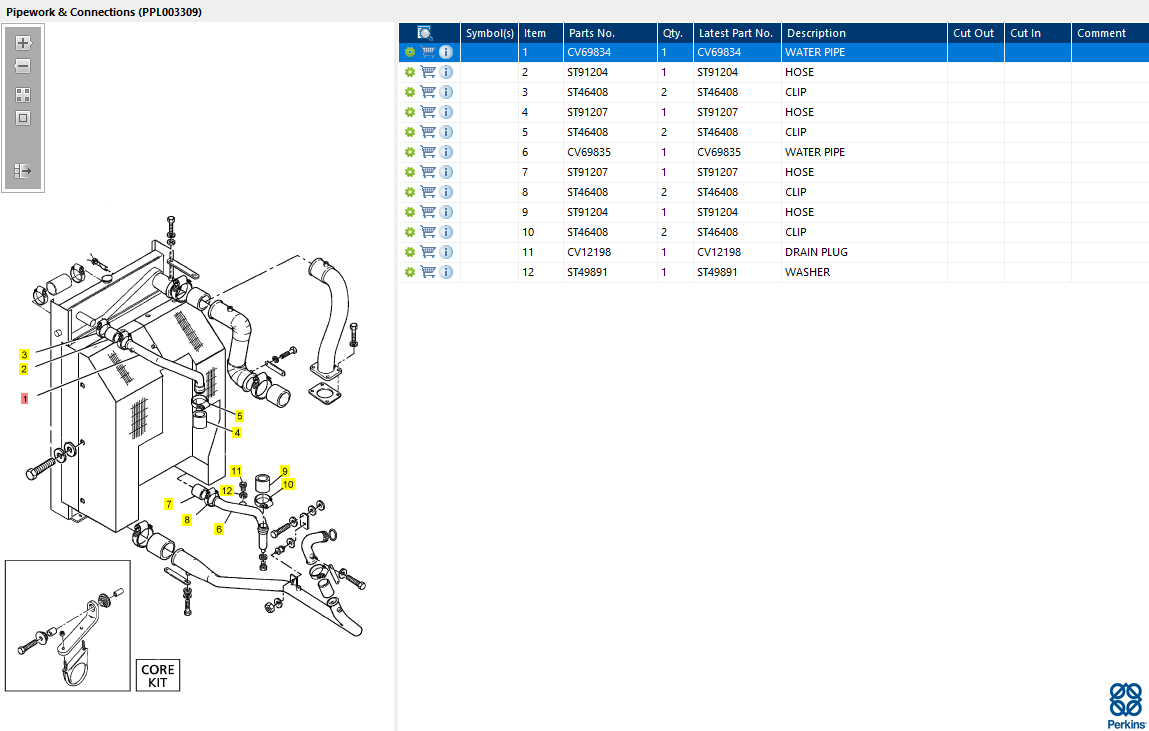The image size is (1149, 731).
Task: Click the list export arrow icon
Action: tap(23, 171)
